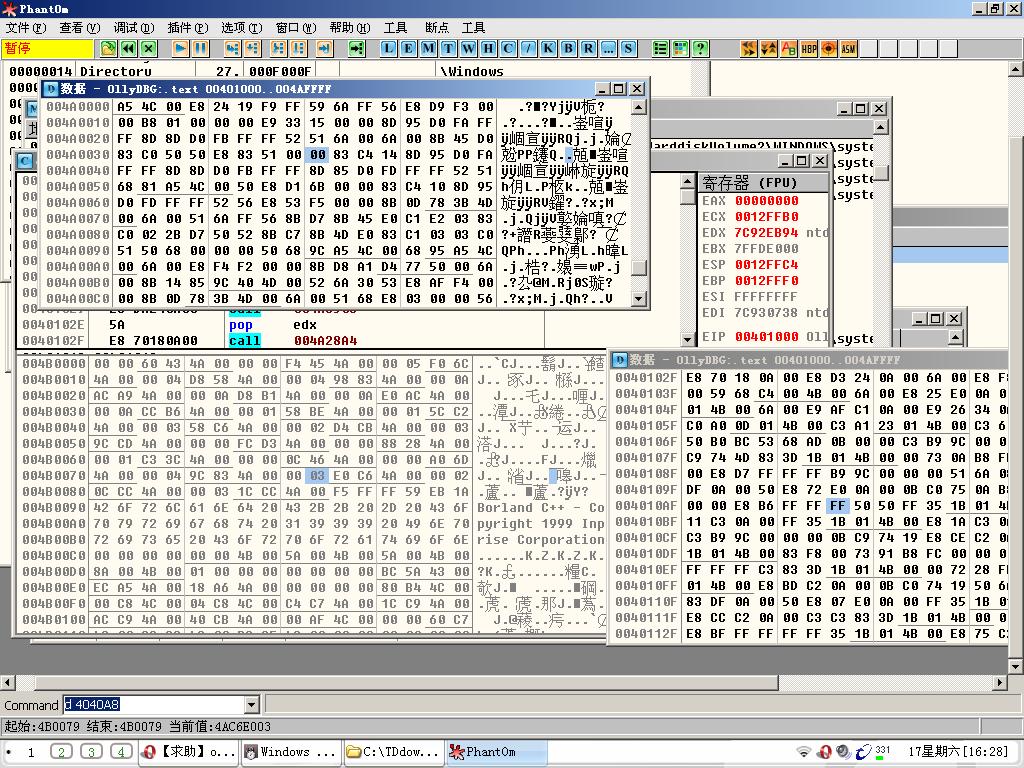This screenshot has width=1024, height=768.
Task: Open Windows list with W button
Action: [x=468, y=48]
